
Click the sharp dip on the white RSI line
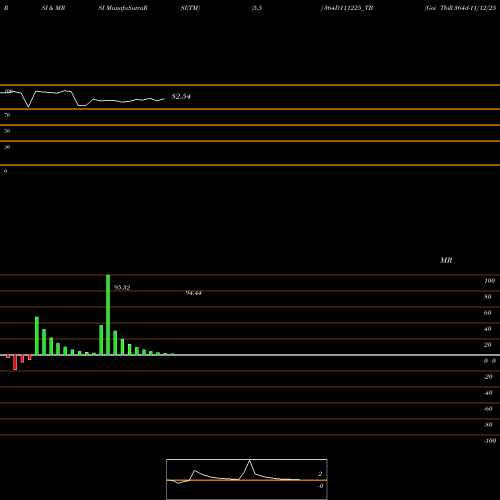[28, 106]
